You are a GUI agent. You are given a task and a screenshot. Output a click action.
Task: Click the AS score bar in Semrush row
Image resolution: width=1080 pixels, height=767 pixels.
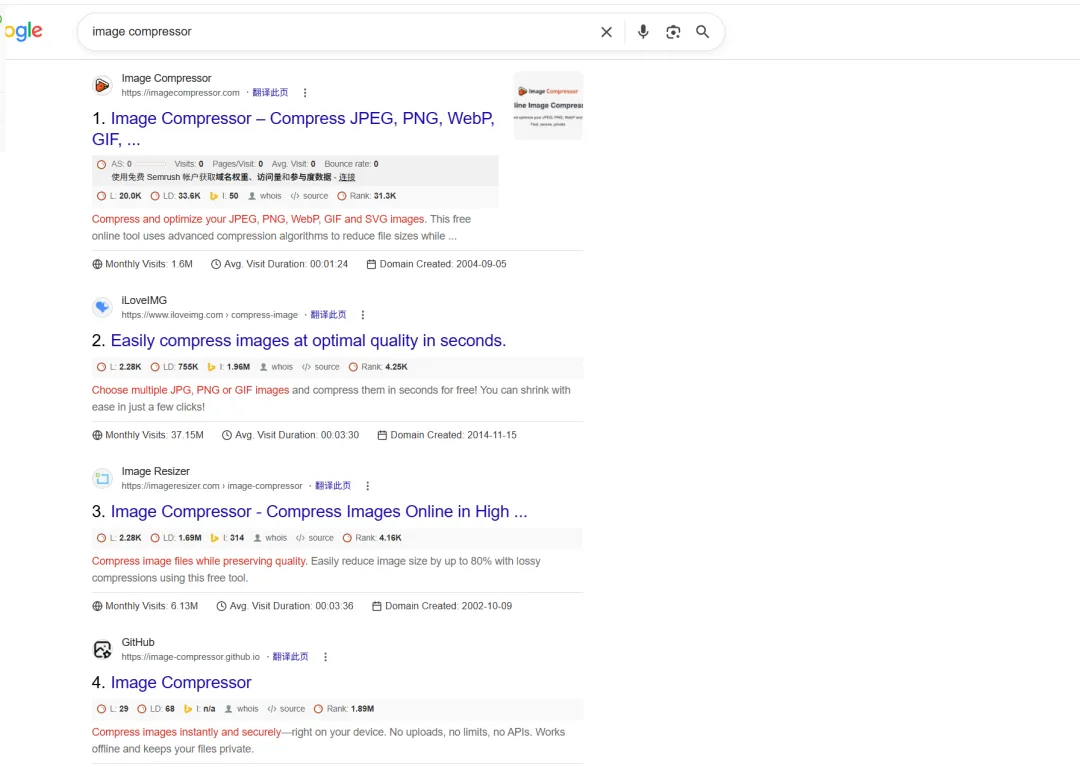(x=152, y=165)
